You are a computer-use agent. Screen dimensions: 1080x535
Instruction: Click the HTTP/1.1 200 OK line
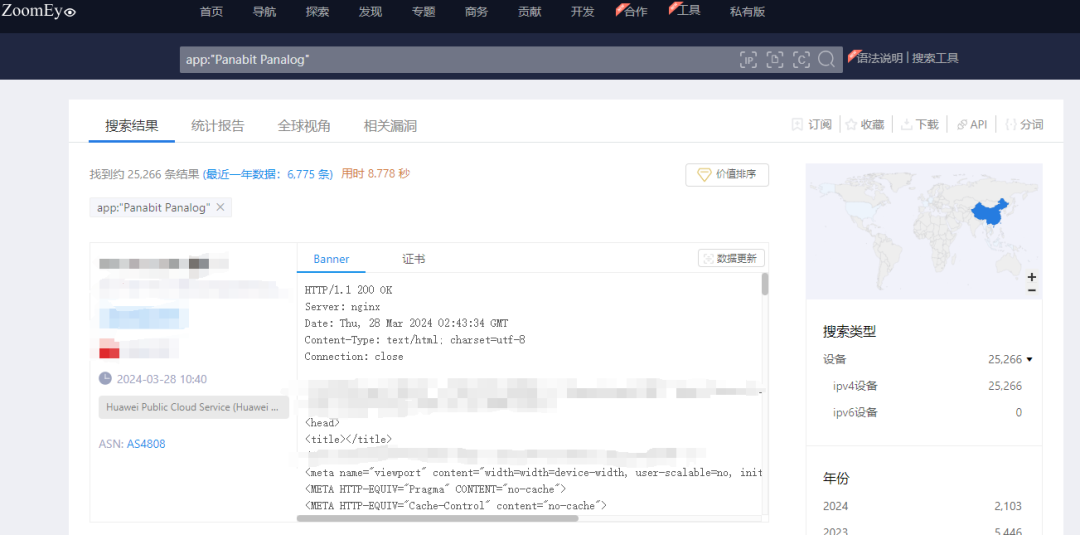pyautogui.click(x=349, y=290)
